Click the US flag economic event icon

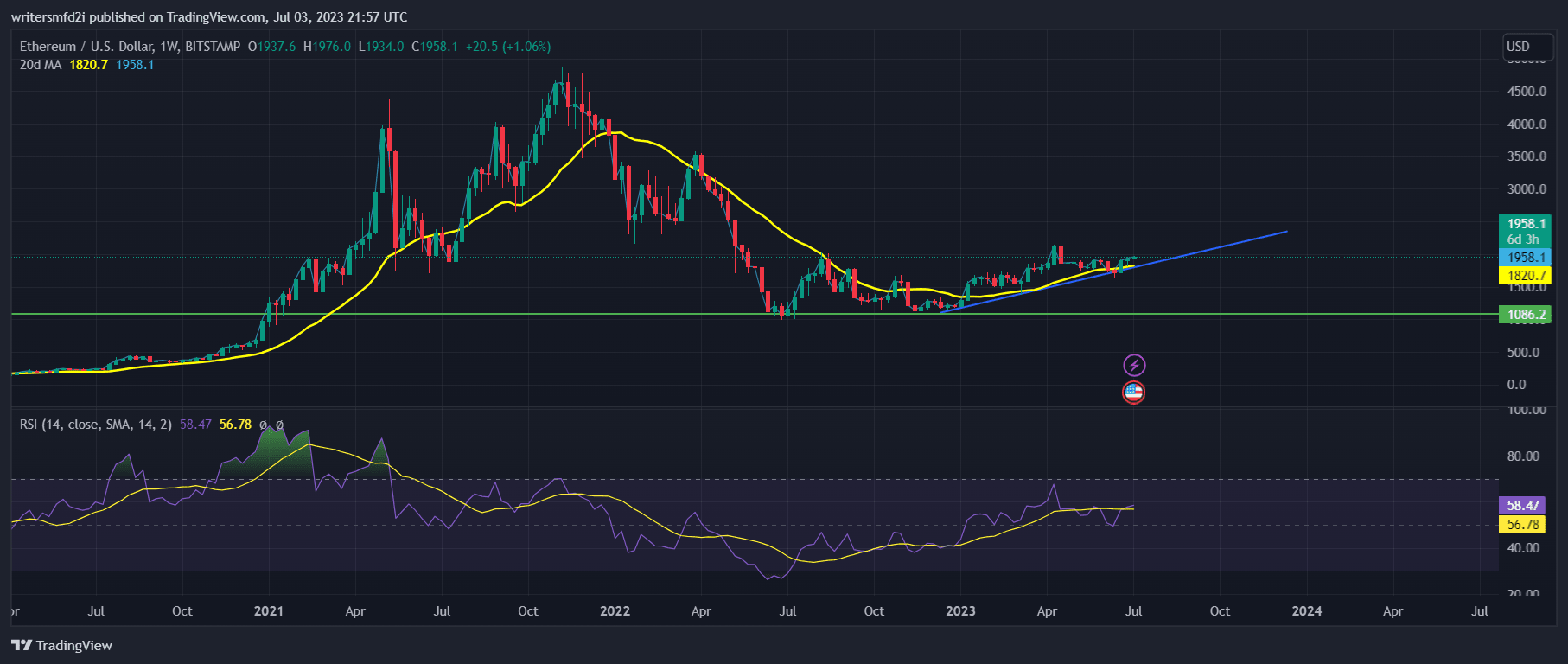pyautogui.click(x=1133, y=393)
